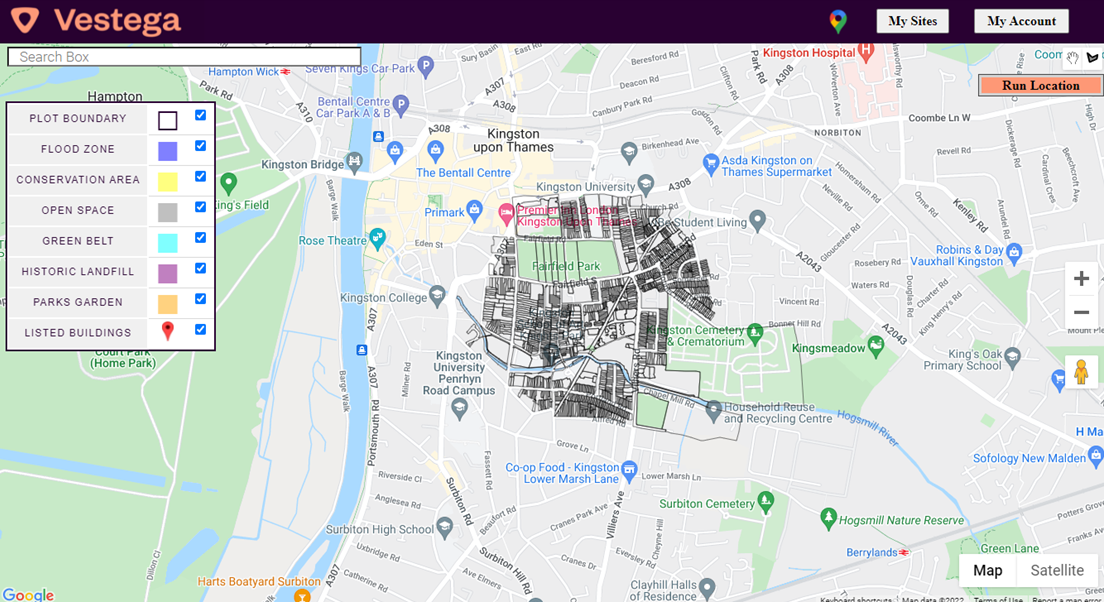Switch to Satellite map view
The image size is (1104, 602).
1057,570
